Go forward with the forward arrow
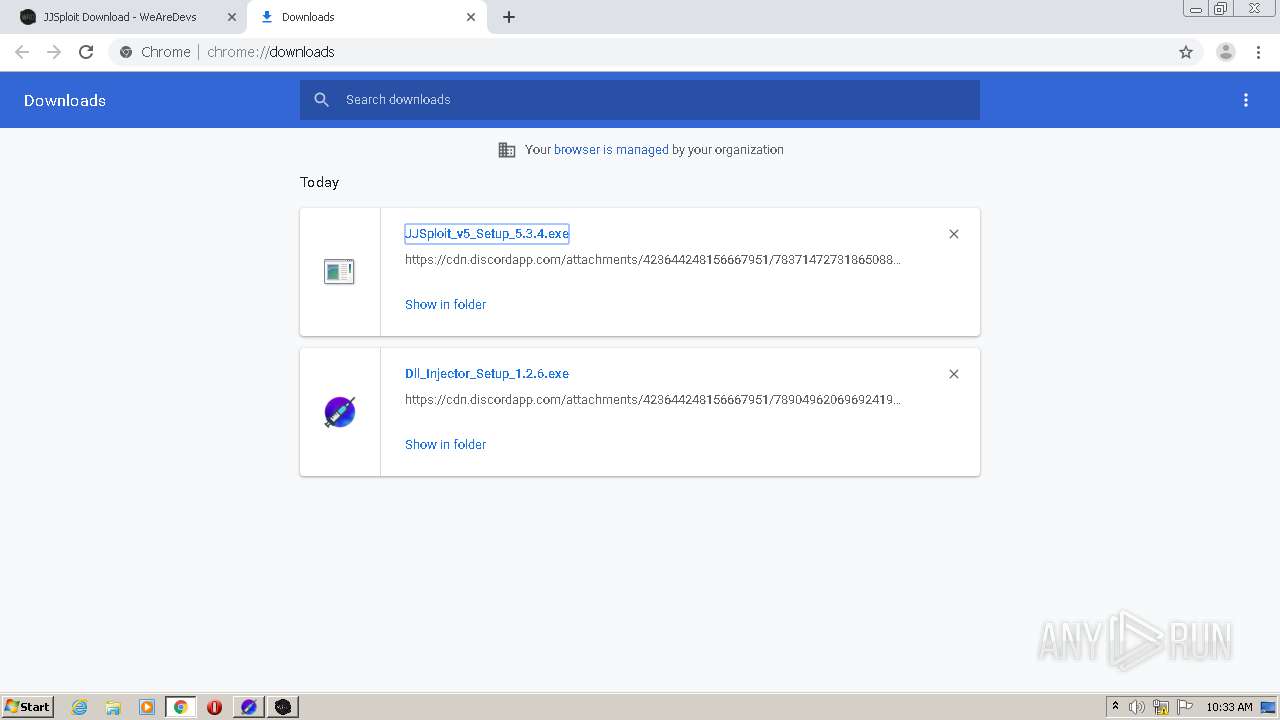Screen dimensions: 1280x720 (x=54, y=52)
